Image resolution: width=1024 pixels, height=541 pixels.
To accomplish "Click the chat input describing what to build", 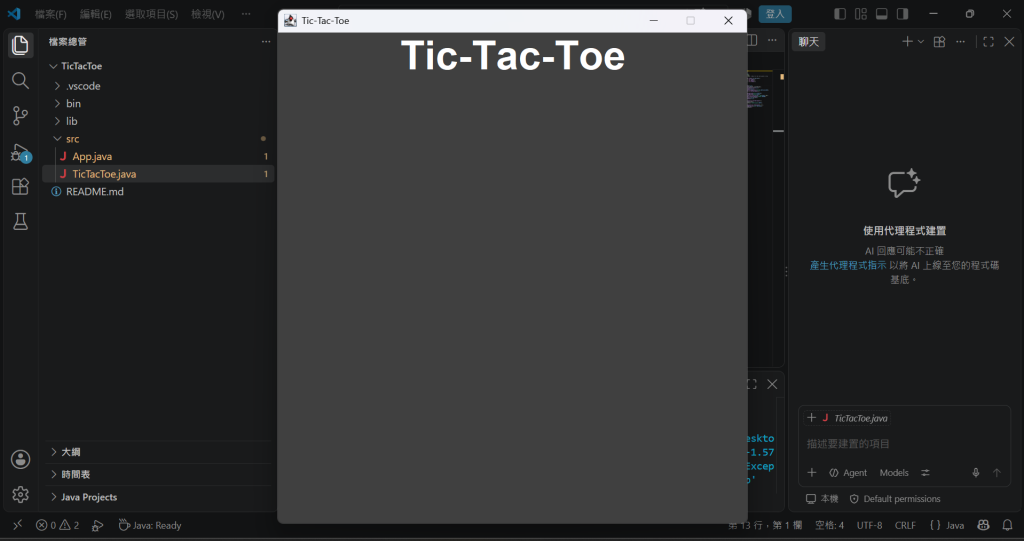I will [904, 444].
